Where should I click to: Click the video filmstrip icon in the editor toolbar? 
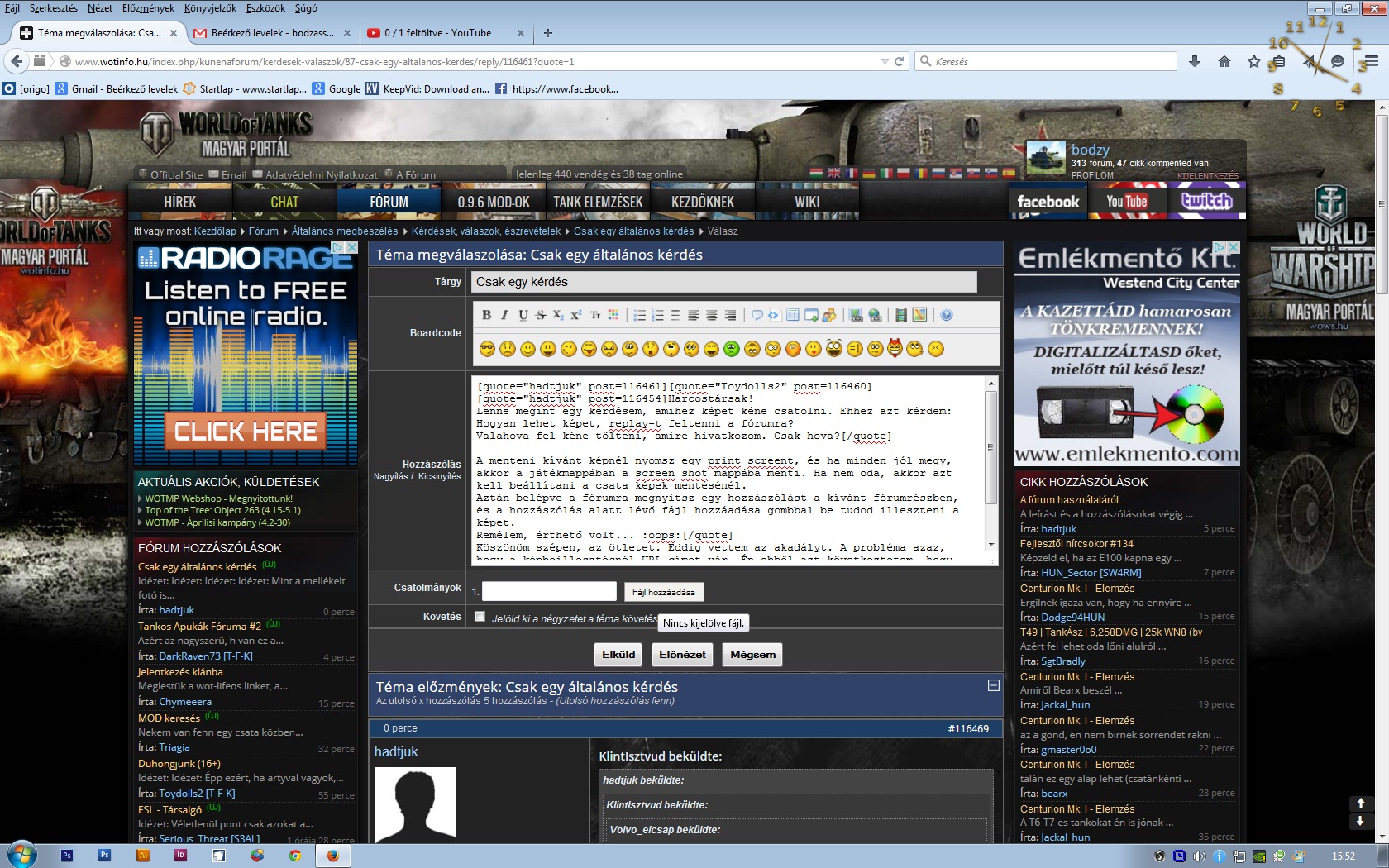(901, 315)
